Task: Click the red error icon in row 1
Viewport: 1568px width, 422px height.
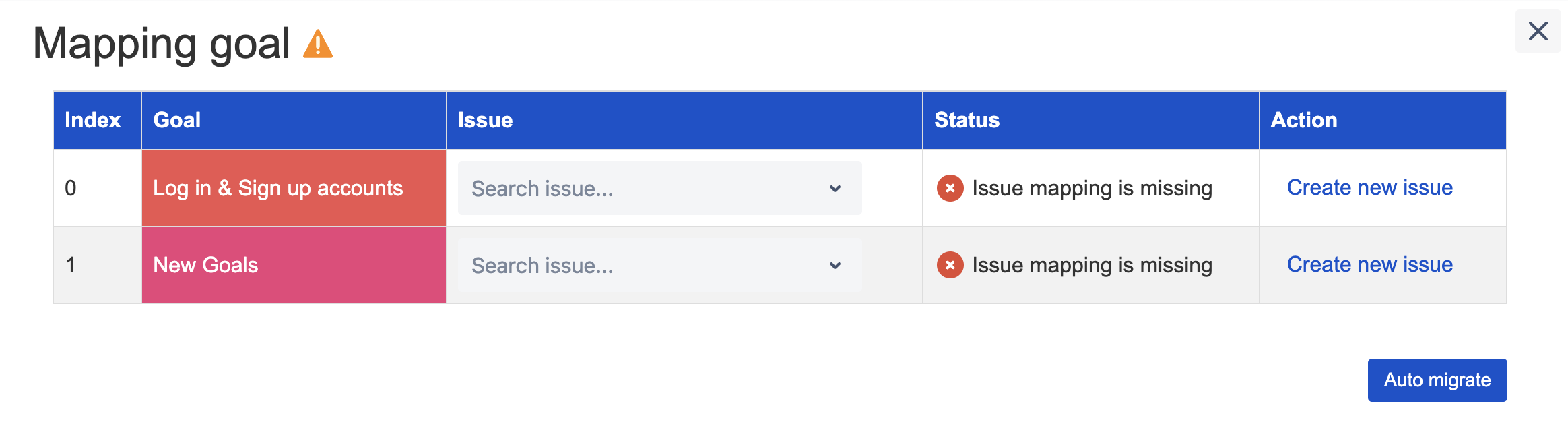Action: tap(950, 265)
